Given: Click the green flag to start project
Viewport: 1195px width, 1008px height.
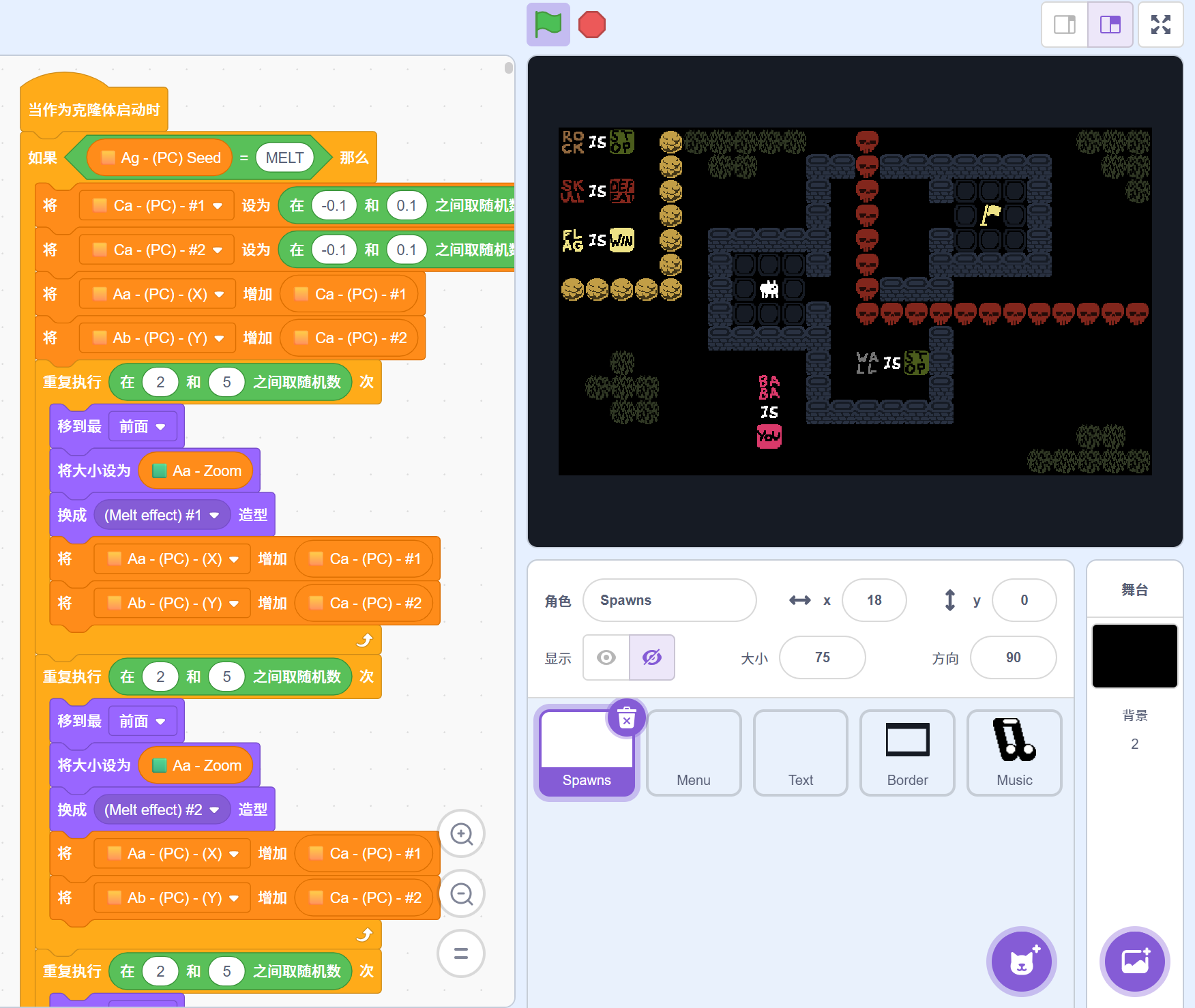Looking at the screenshot, I should pos(548,25).
